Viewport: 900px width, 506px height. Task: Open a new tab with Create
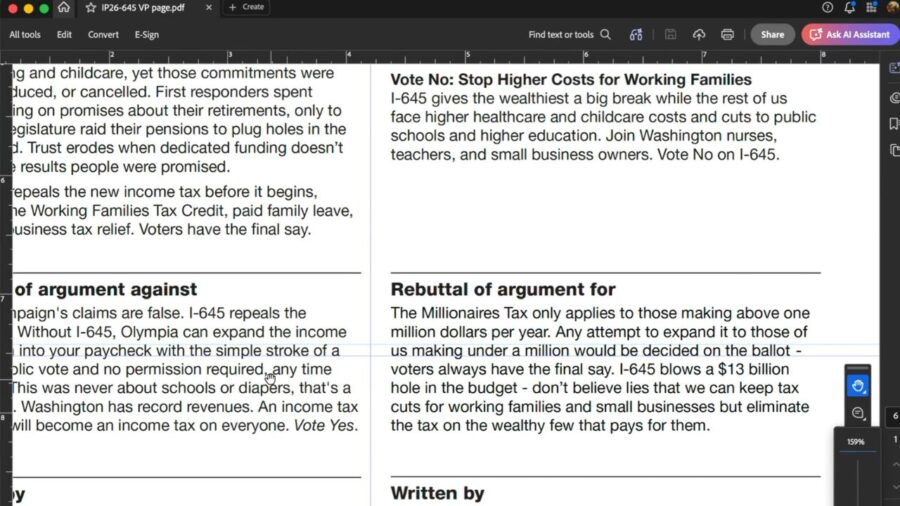[247, 7]
